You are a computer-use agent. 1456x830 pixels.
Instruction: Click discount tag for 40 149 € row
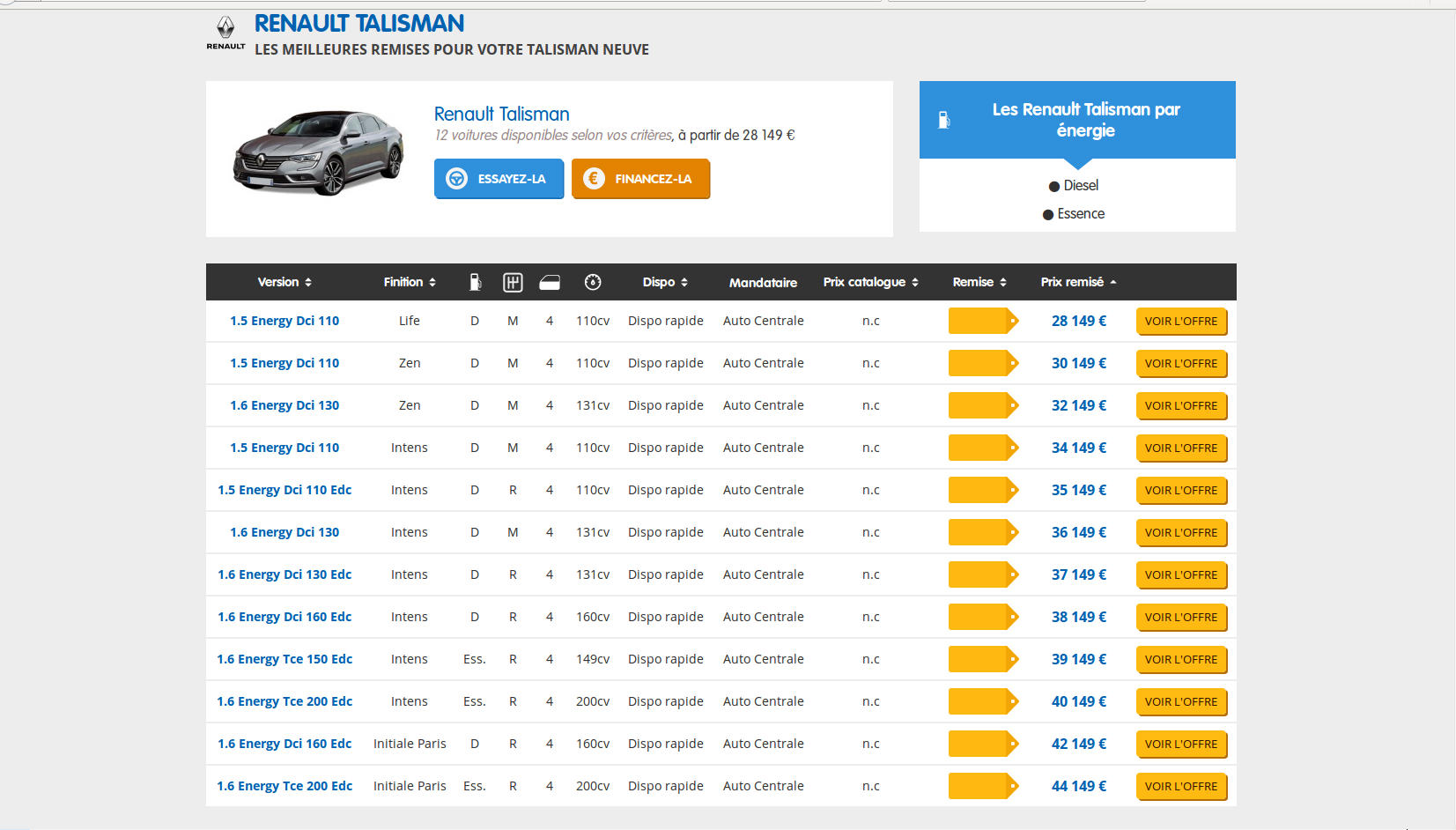[x=984, y=701]
